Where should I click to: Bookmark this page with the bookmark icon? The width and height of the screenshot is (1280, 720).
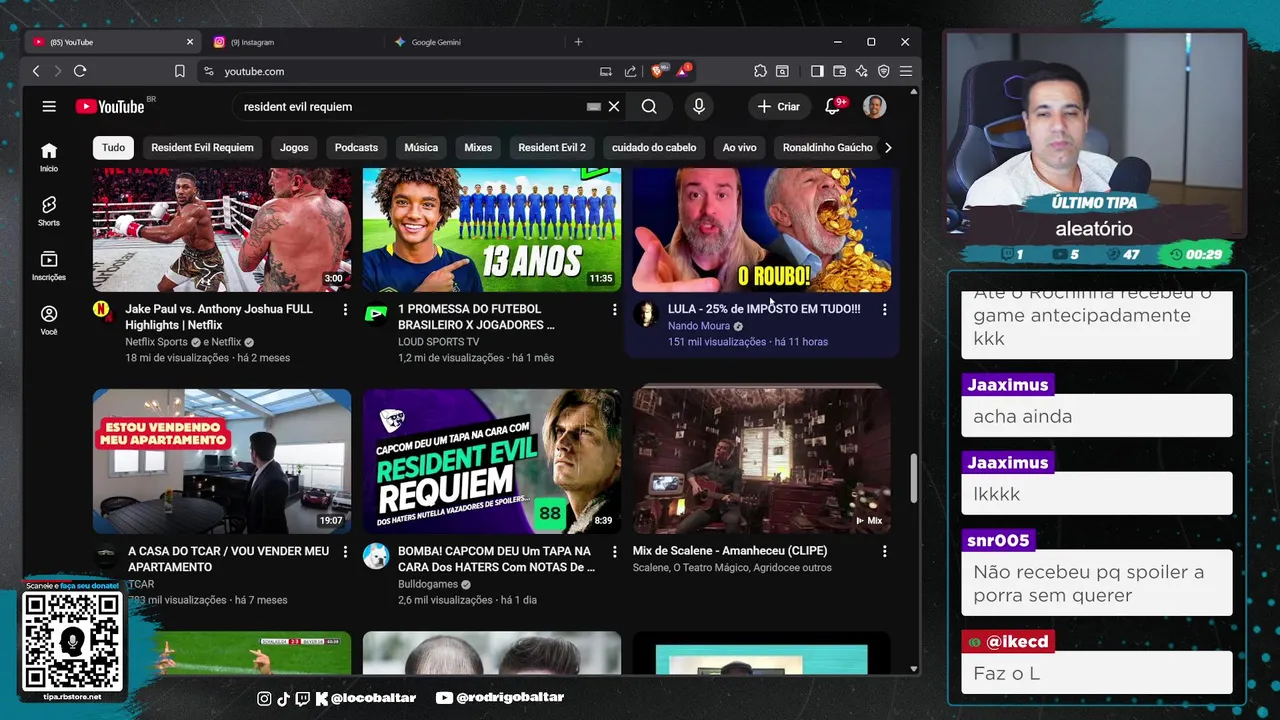coord(180,71)
